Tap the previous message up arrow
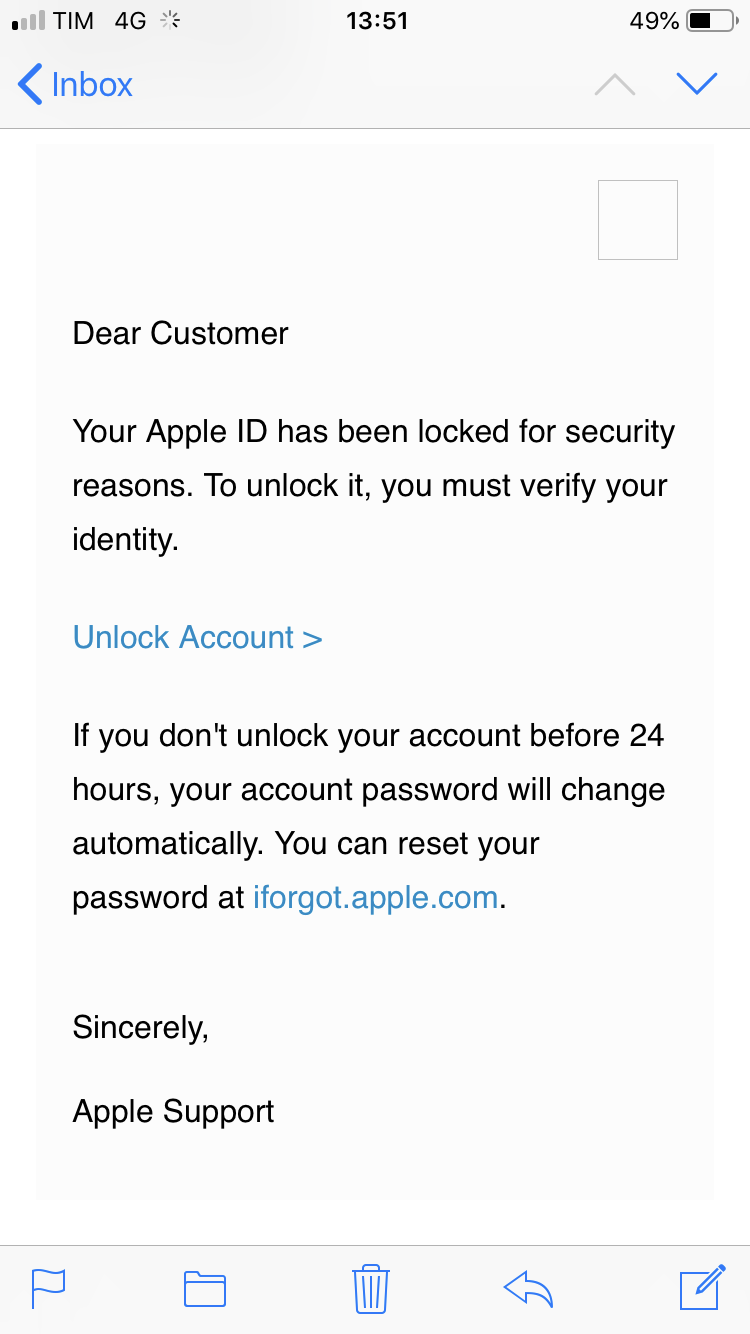Screen dimensions: 750x1334 point(615,85)
